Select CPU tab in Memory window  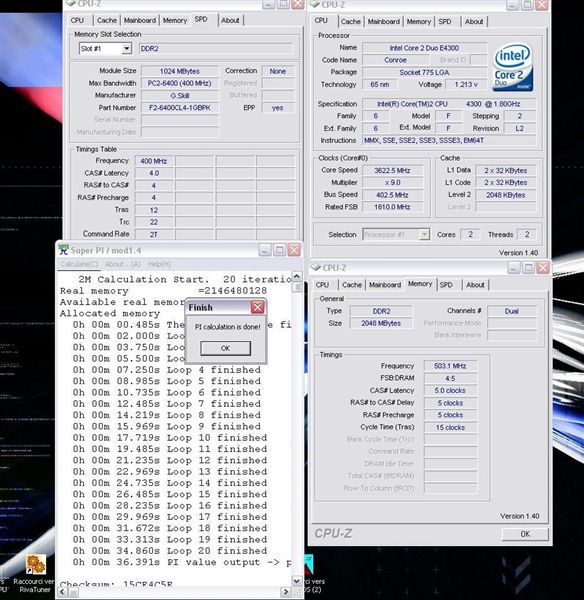pos(322,285)
